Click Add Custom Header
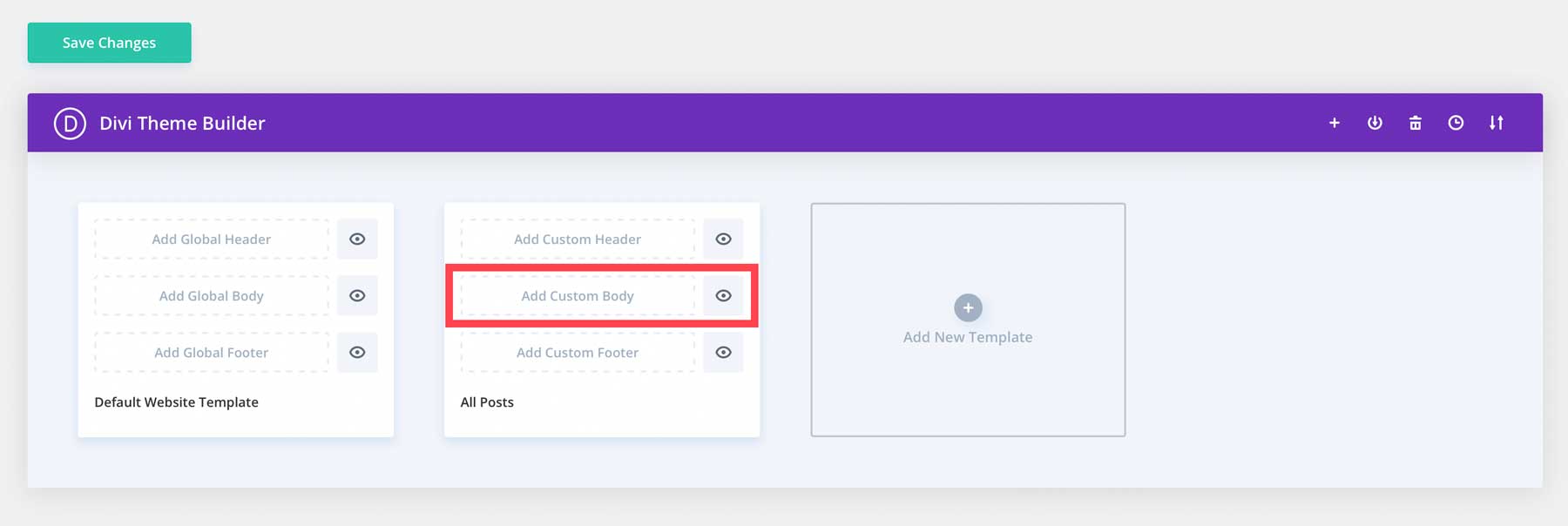Viewport: 1568px width, 526px height. click(578, 239)
